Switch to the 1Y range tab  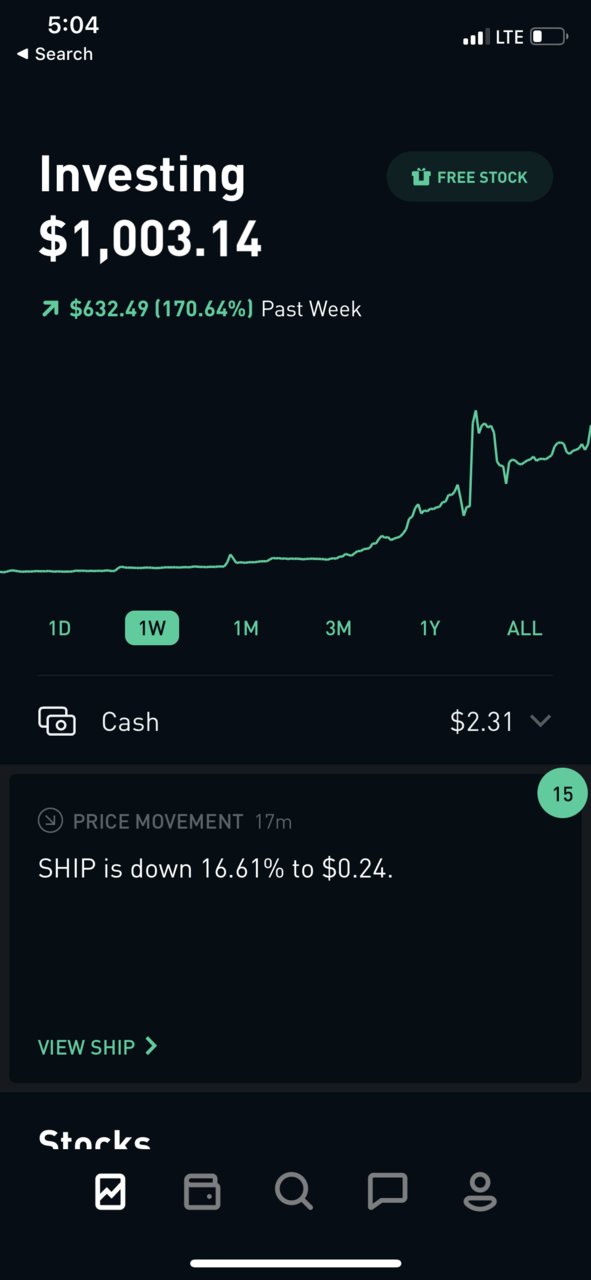430,628
